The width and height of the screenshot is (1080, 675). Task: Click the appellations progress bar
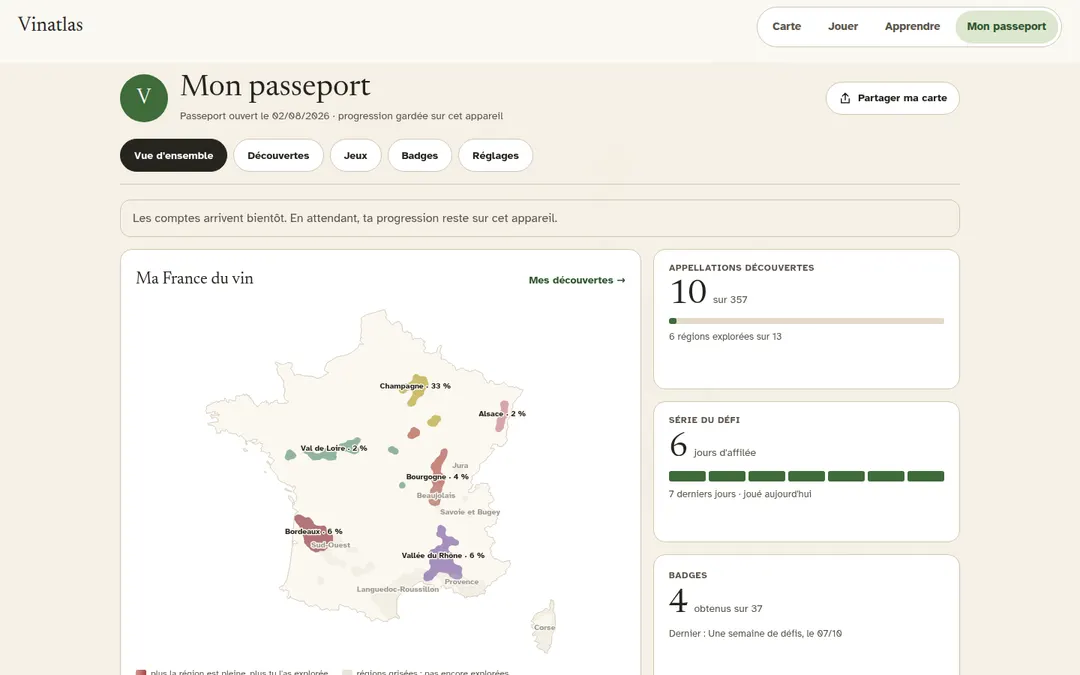point(806,321)
